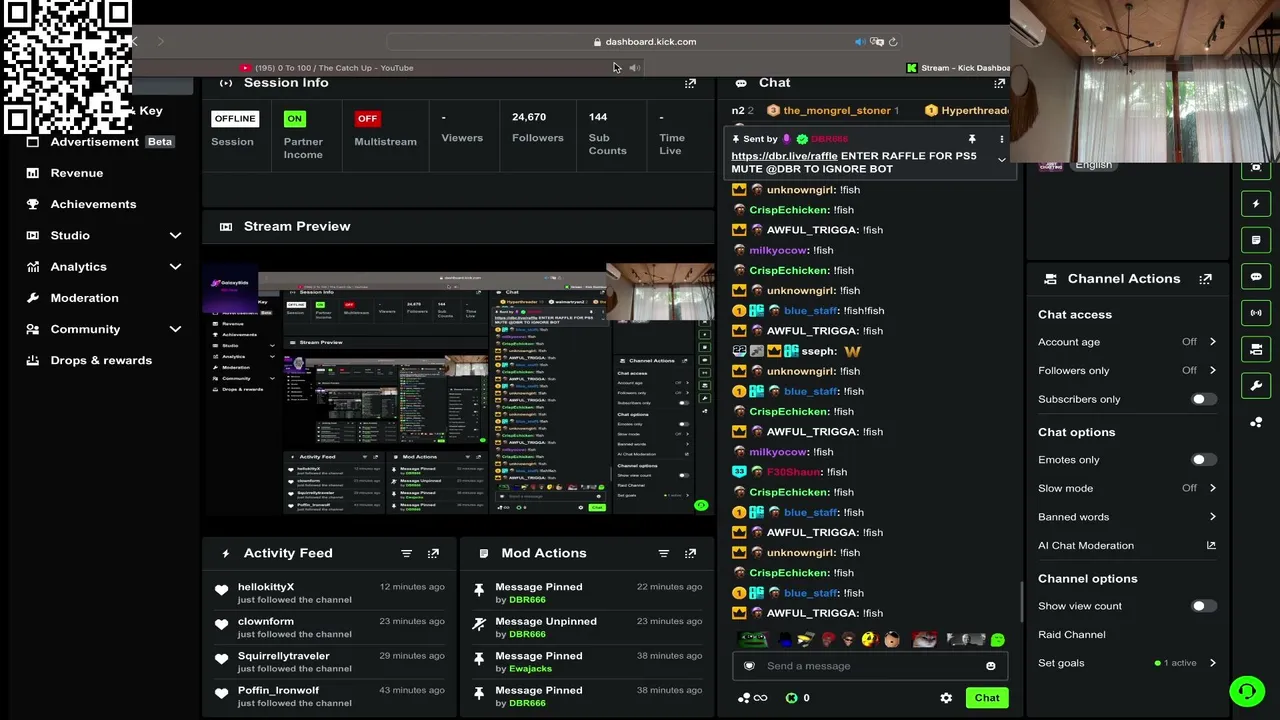Open DBR666 profile in first Mod Actions row
1280x720 pixels.
pos(527,600)
